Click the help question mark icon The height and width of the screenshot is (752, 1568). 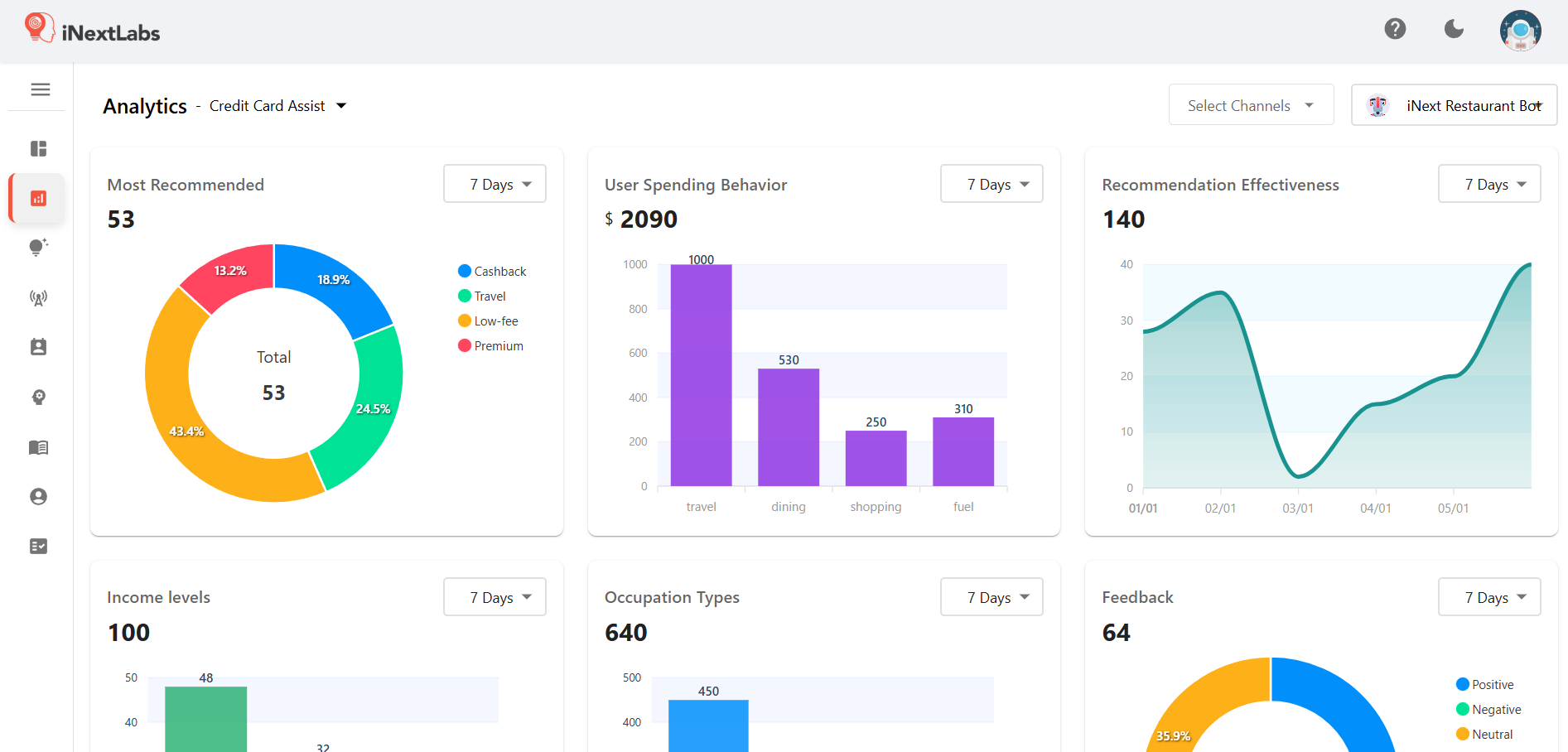click(1395, 28)
